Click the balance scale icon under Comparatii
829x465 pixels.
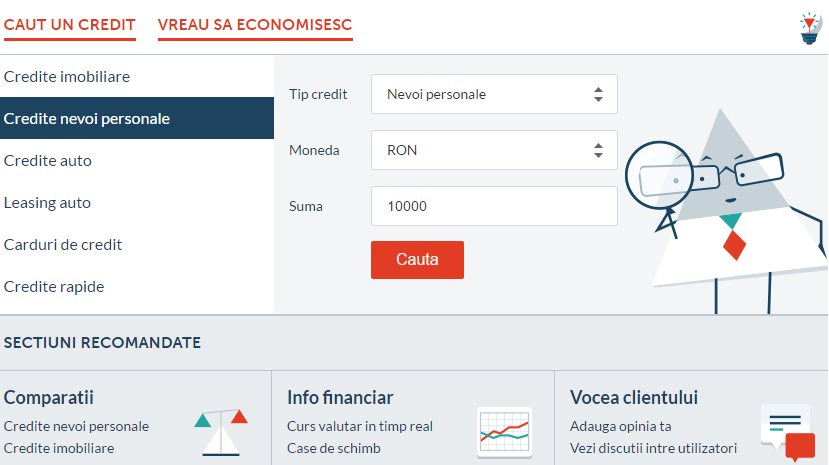click(x=221, y=432)
